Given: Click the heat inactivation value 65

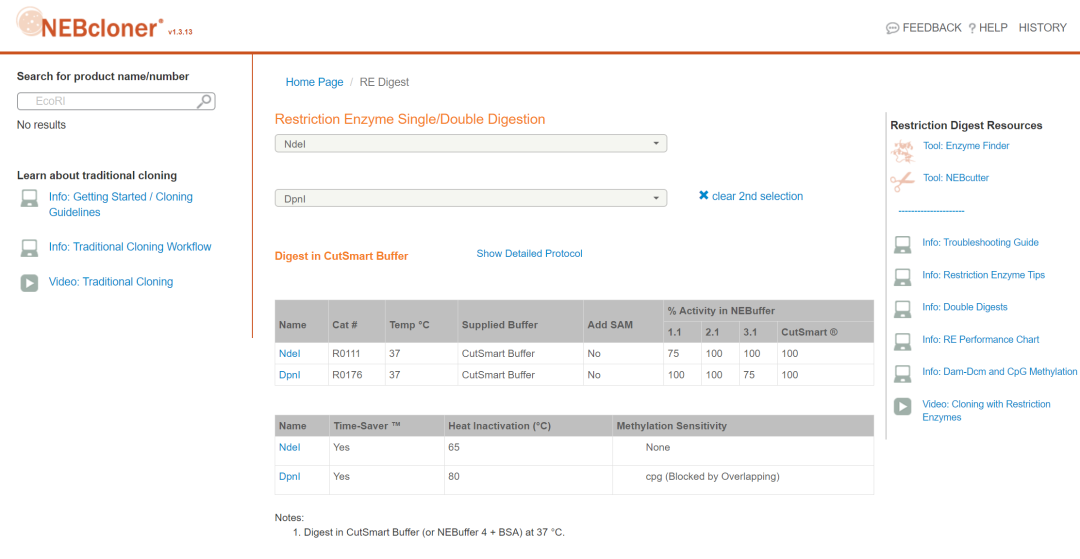Looking at the screenshot, I should click(454, 447).
